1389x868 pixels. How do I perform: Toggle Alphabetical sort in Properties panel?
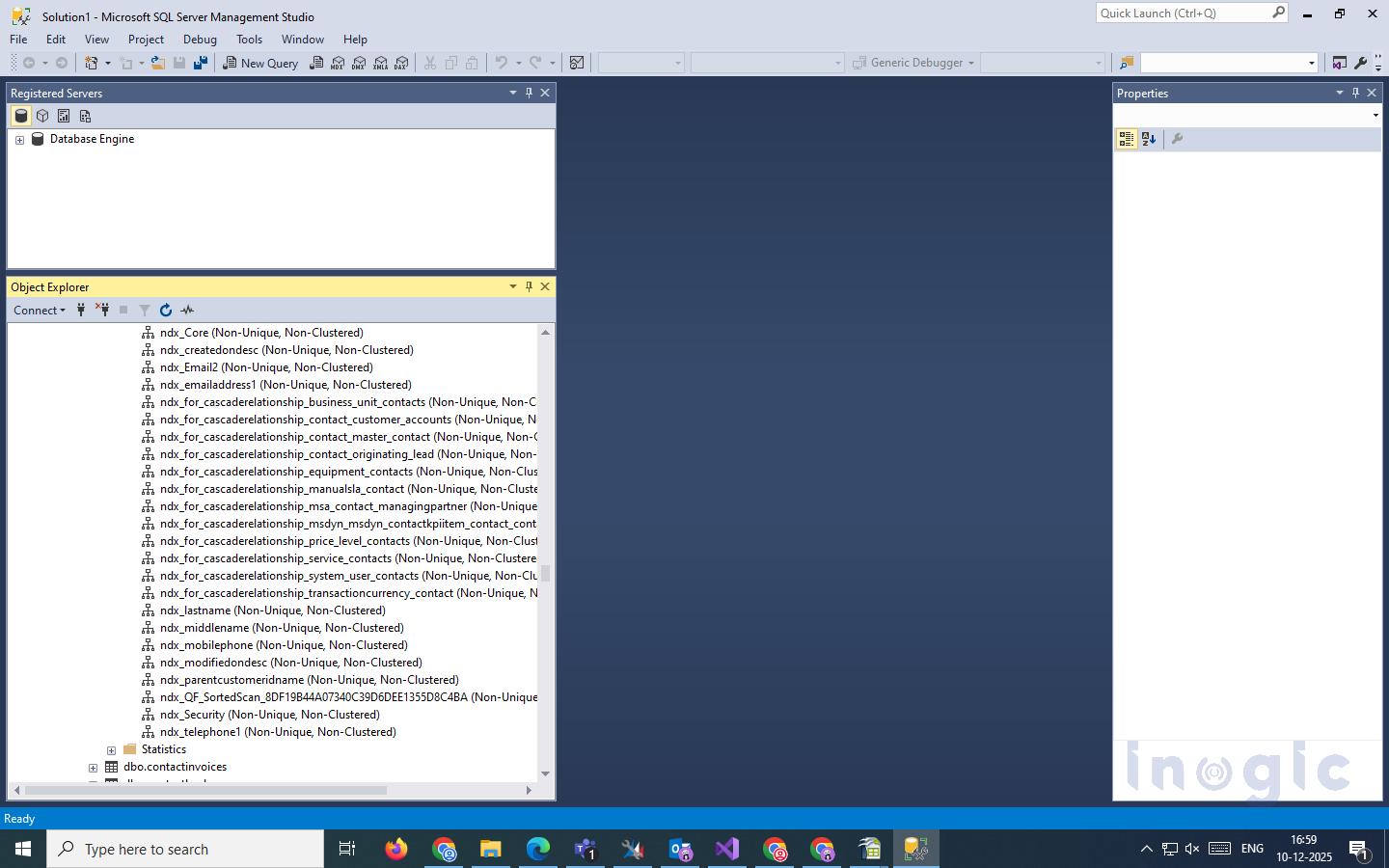(1148, 139)
